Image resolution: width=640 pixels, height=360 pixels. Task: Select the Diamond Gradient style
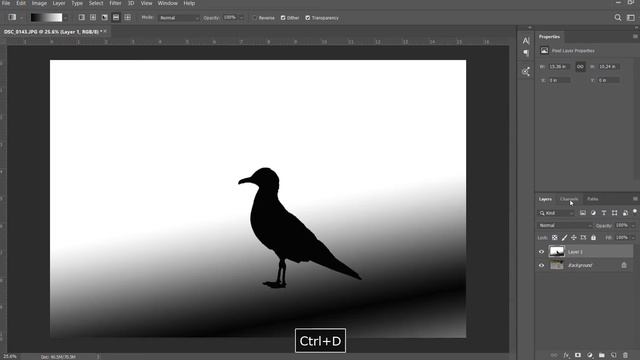127,18
